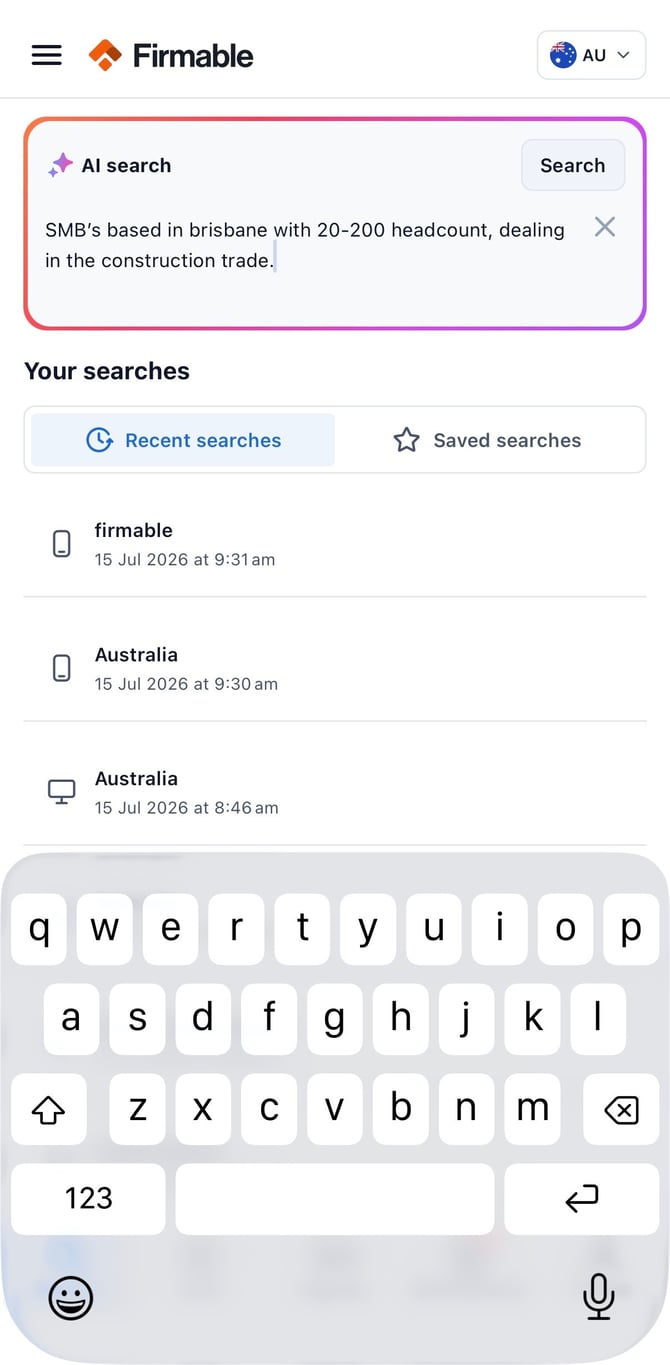Switch keyboard to 123 numbers layout
Screen dimensions: 670x1365
(x=88, y=1198)
